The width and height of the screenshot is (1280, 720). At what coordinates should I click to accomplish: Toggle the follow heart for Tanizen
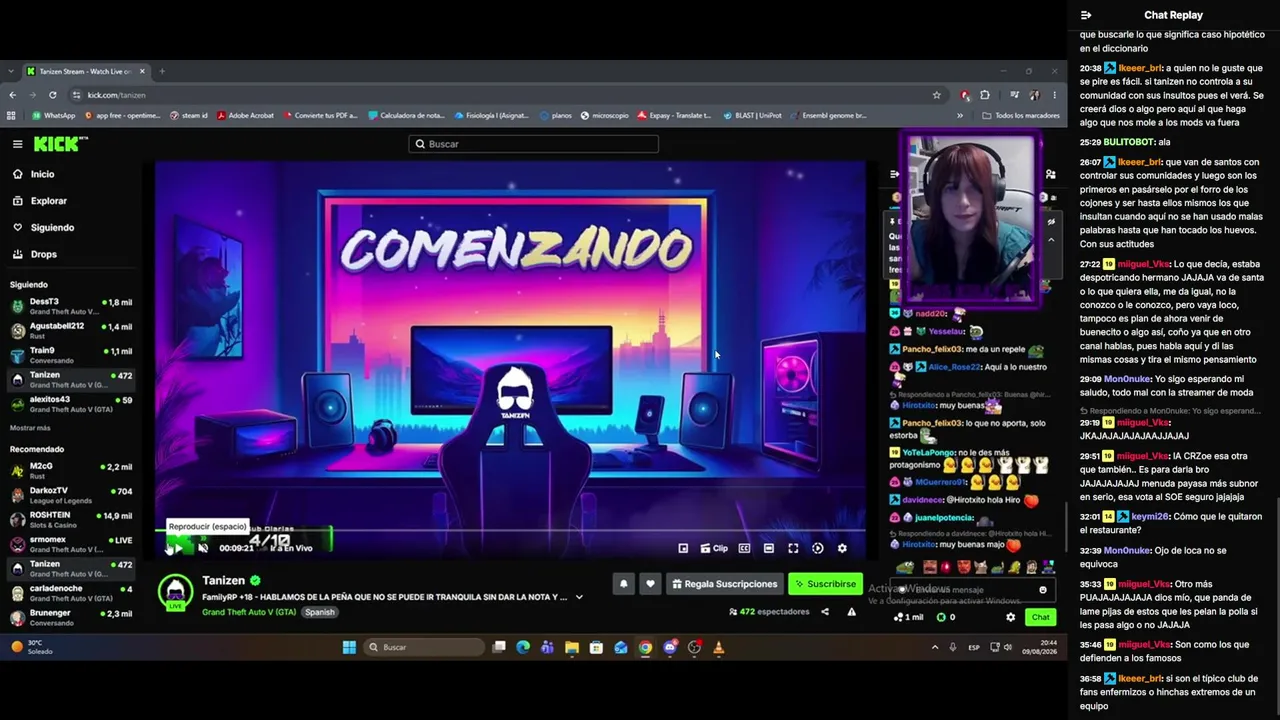tap(650, 584)
